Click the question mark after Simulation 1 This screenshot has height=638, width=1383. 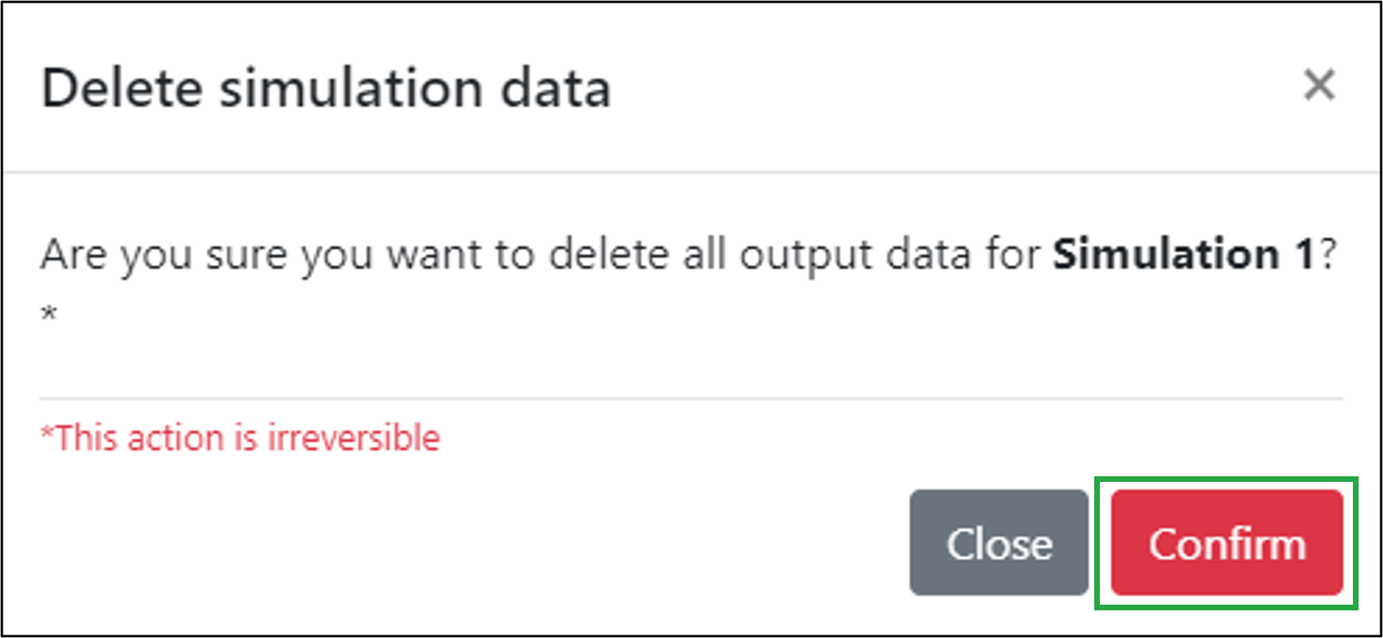tap(1328, 256)
